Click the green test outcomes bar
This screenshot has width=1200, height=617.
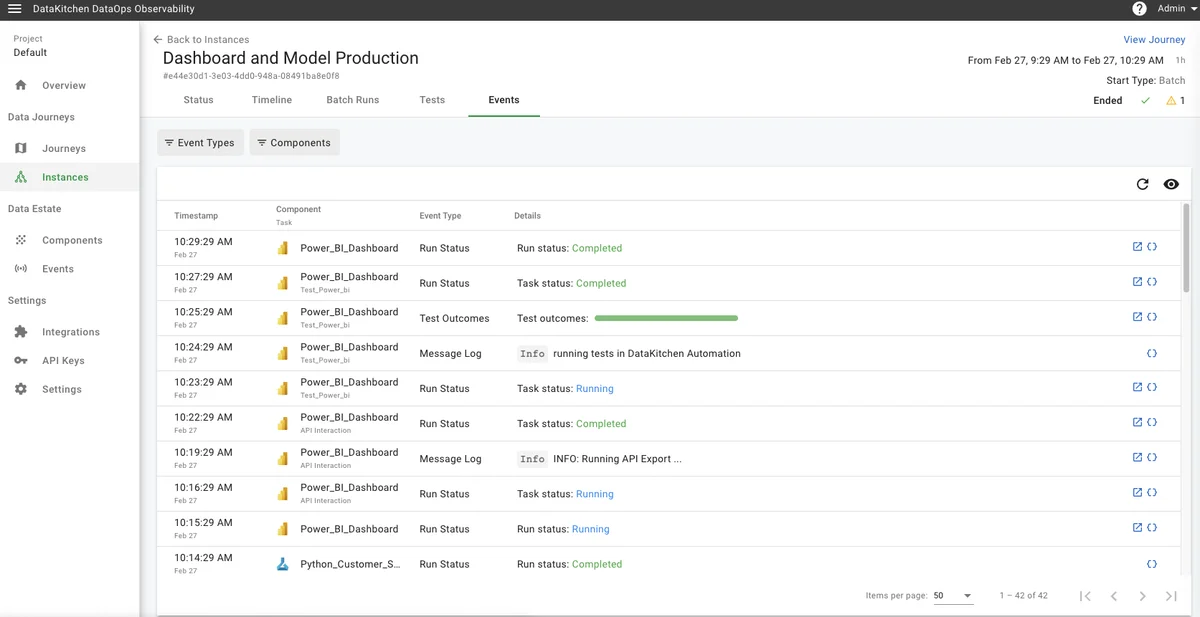click(x=666, y=318)
